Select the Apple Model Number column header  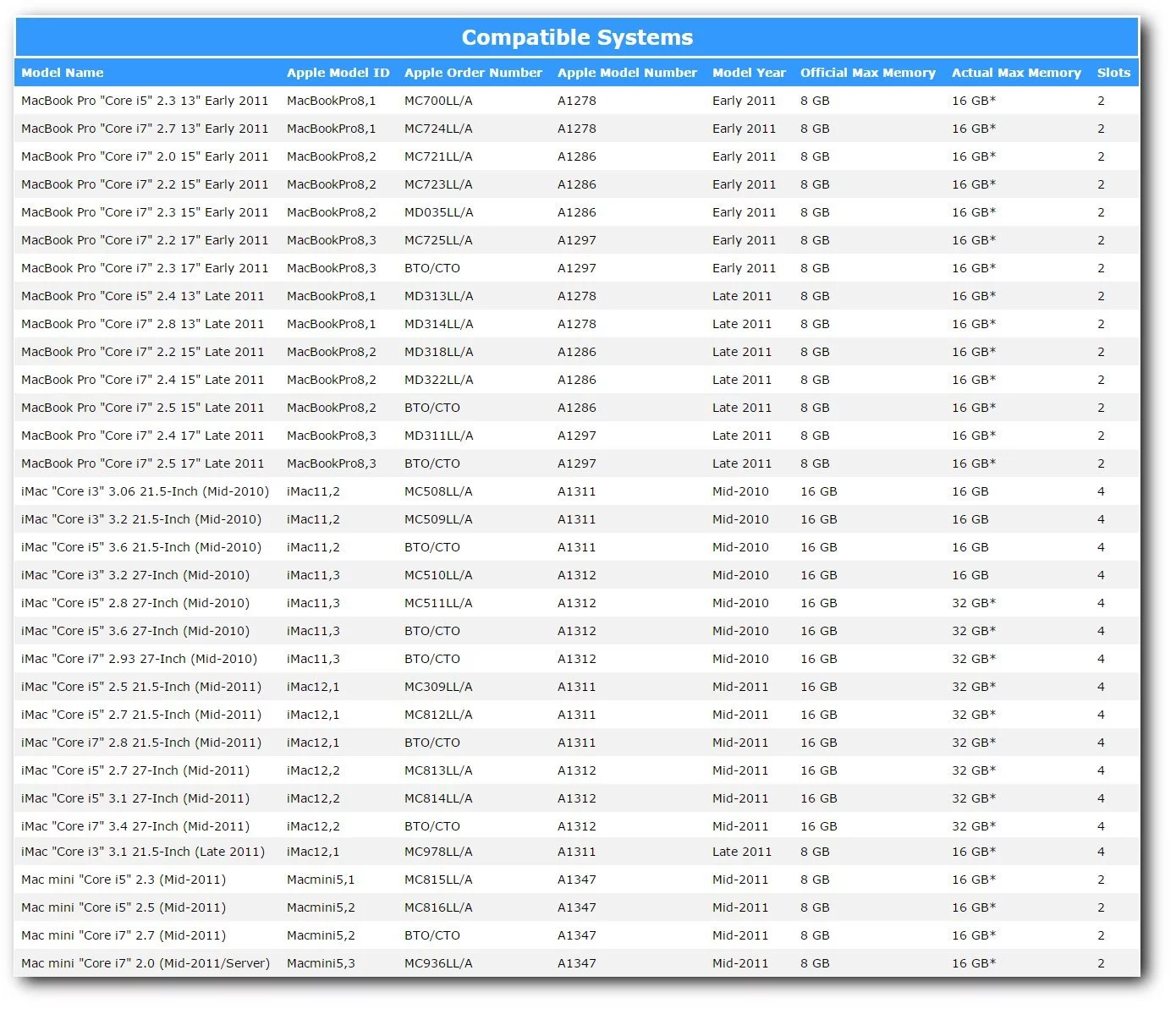pos(627,73)
